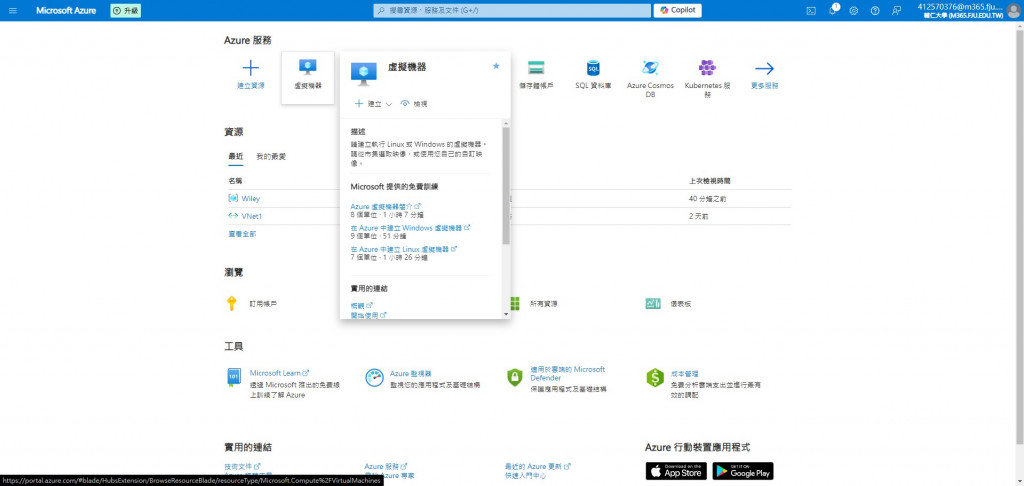The height and width of the screenshot is (486, 1024).
Task: Open the 虛擬機器 service tile
Action: [x=308, y=77]
